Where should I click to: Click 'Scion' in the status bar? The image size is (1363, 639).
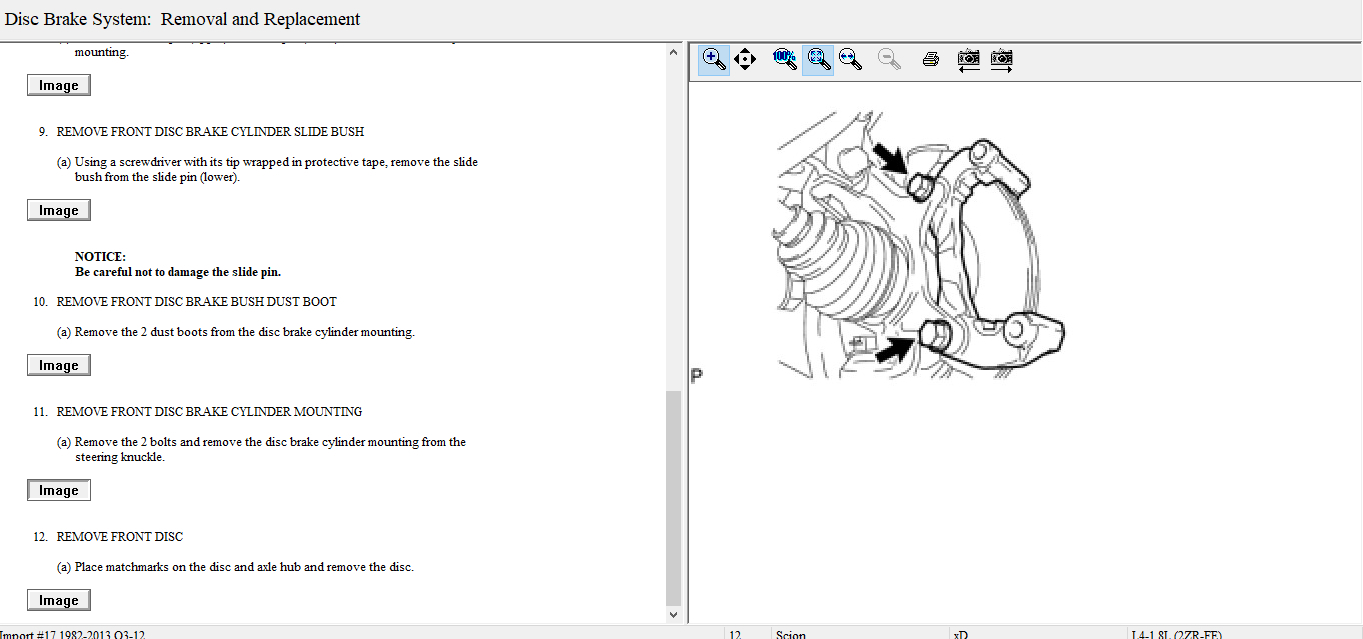coord(791,634)
